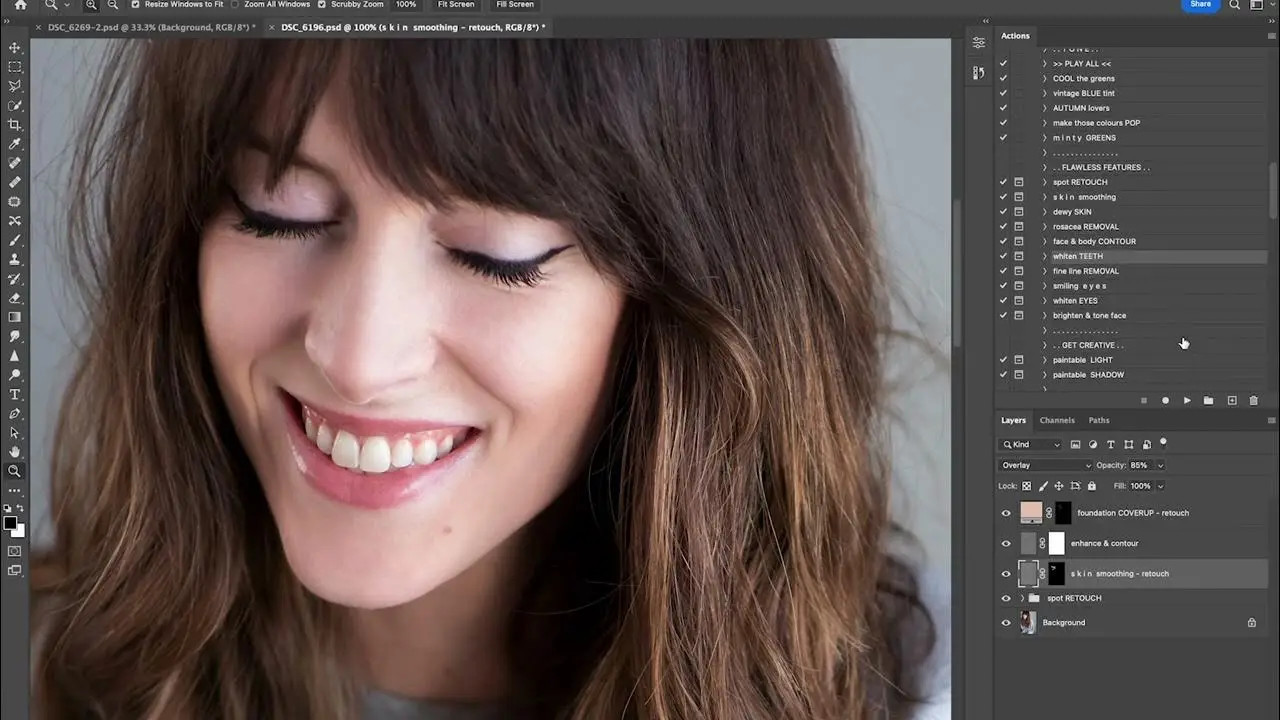Screen dimensions: 1280x720
Task: Select the Crop tool
Action: [x=15, y=125]
